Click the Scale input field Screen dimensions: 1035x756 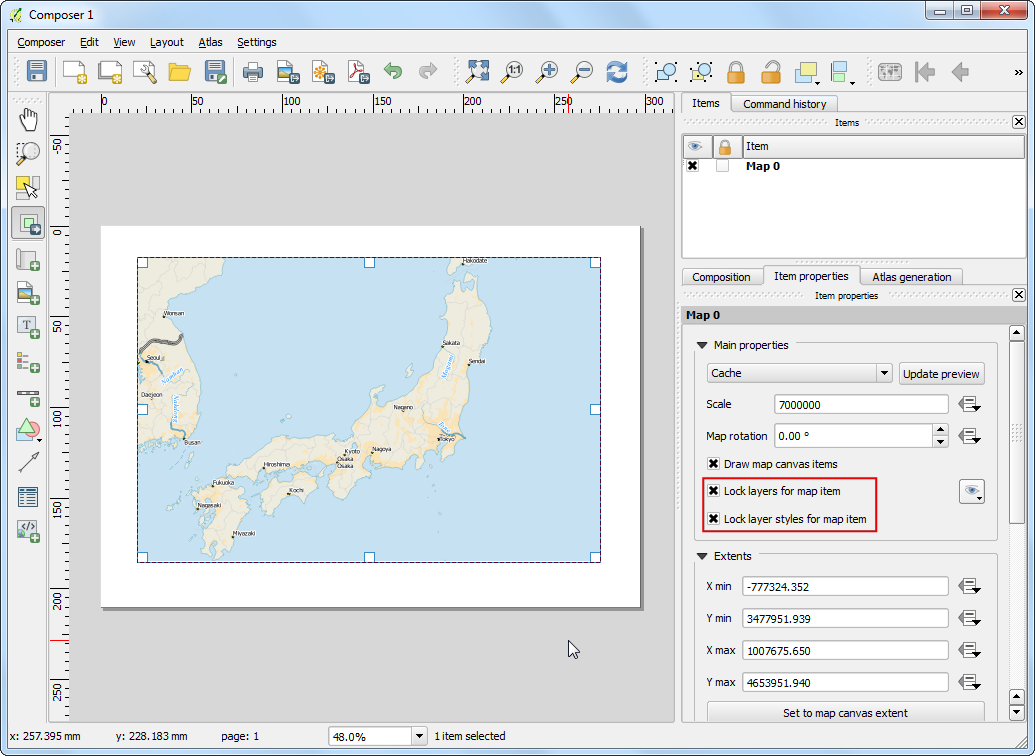861,405
